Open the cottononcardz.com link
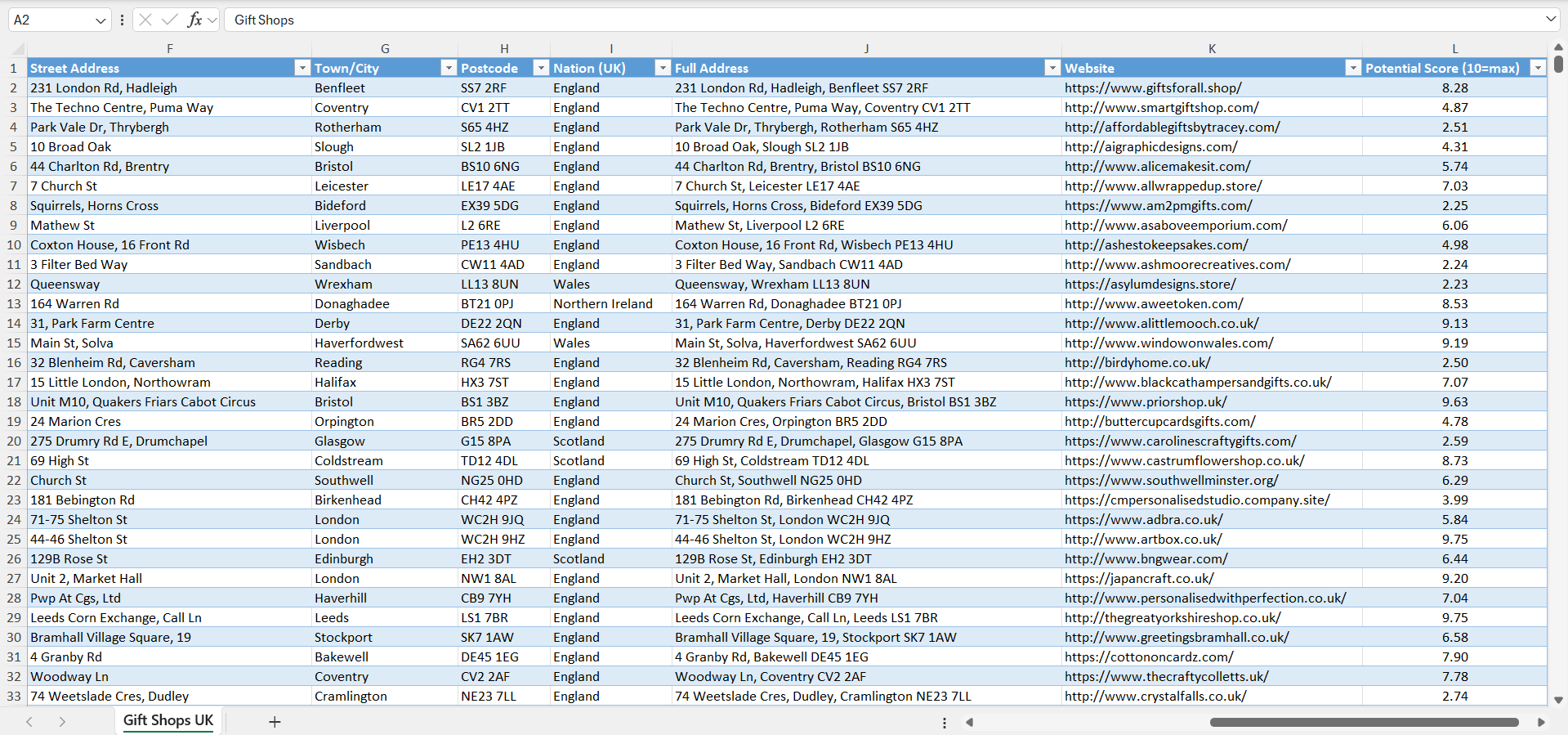1568x735 pixels. tap(1149, 657)
